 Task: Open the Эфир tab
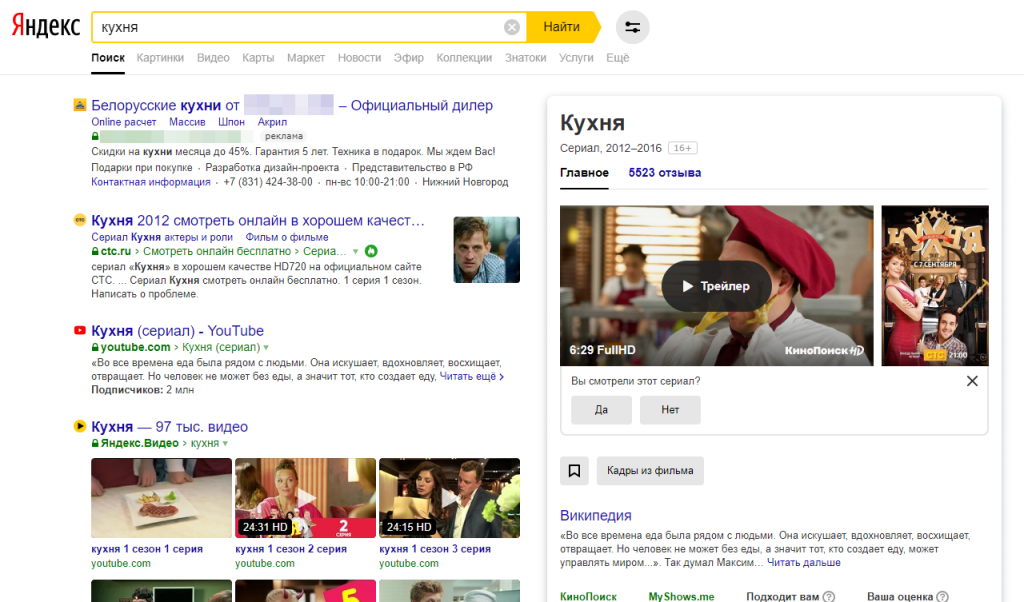pos(408,57)
